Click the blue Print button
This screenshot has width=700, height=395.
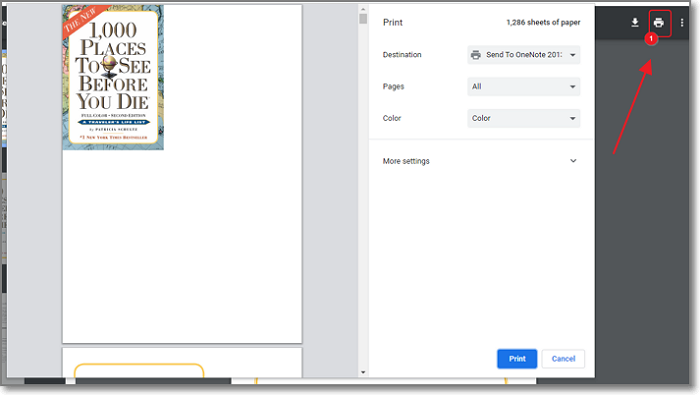(517, 359)
